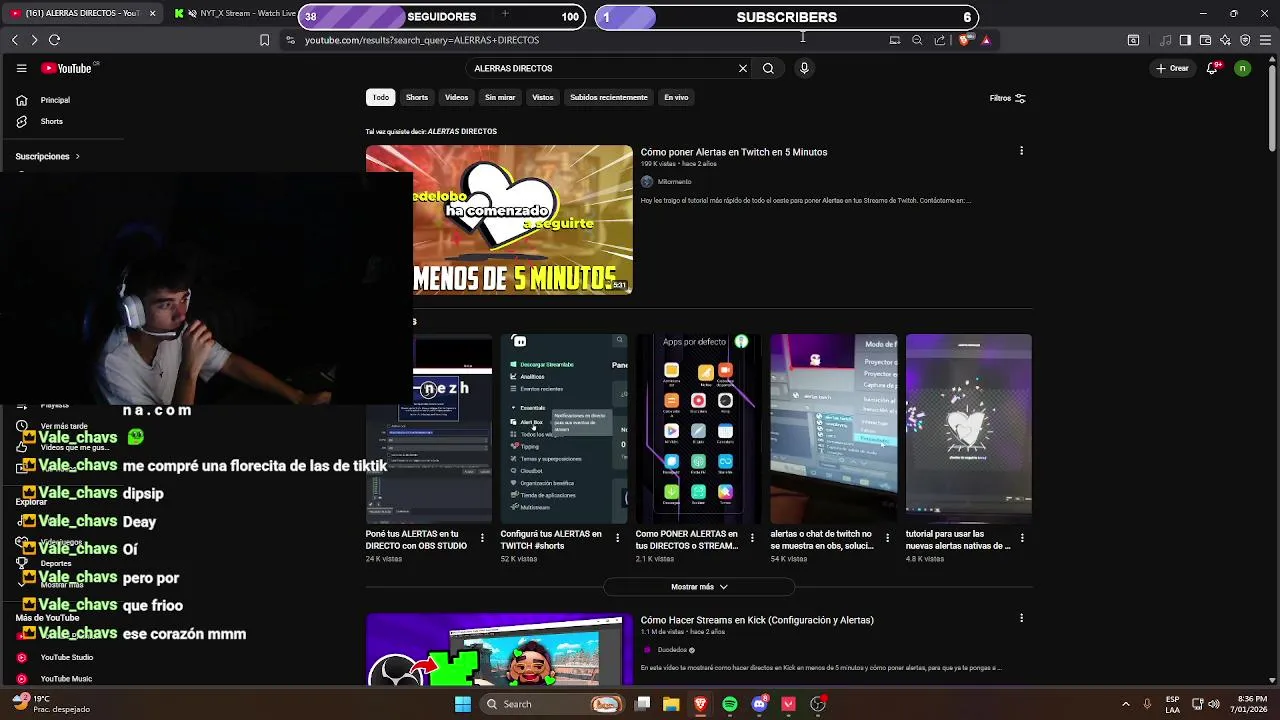Open title Cómo poner Alertas en Twitch
The height and width of the screenshot is (720, 1280).
coord(734,152)
